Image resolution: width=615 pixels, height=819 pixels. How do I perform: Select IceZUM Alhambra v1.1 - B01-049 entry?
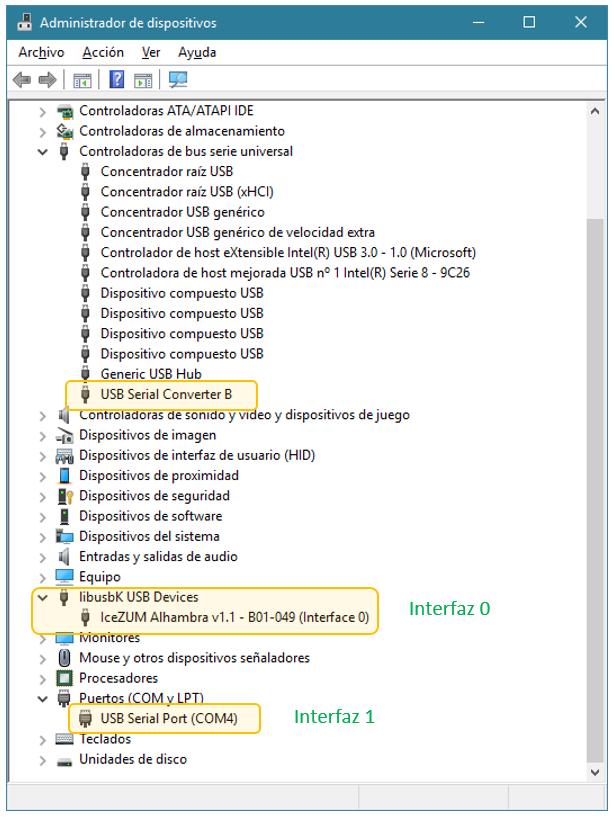click(235, 617)
